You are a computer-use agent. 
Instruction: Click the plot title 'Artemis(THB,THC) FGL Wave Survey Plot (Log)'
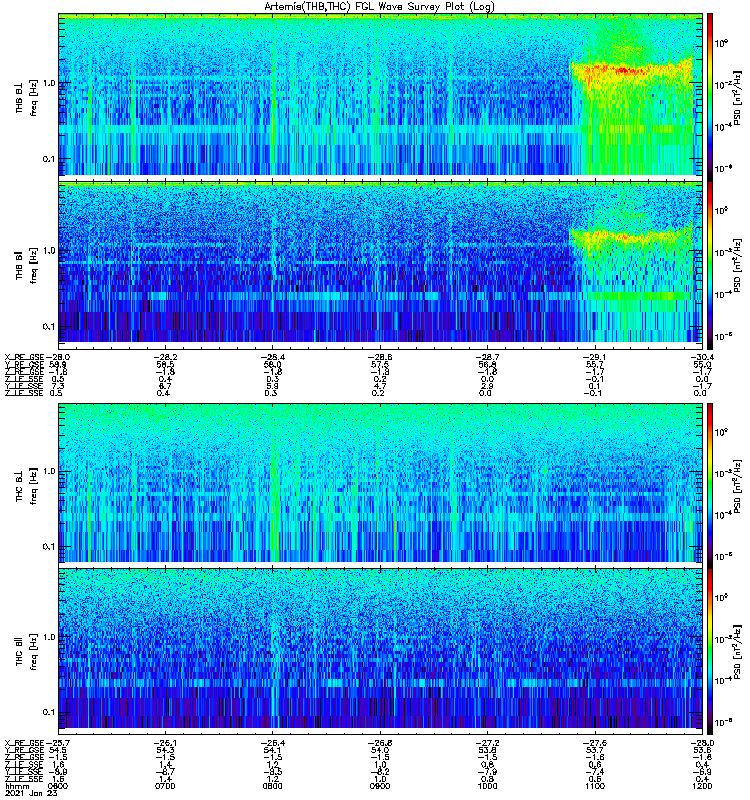coord(379,7)
